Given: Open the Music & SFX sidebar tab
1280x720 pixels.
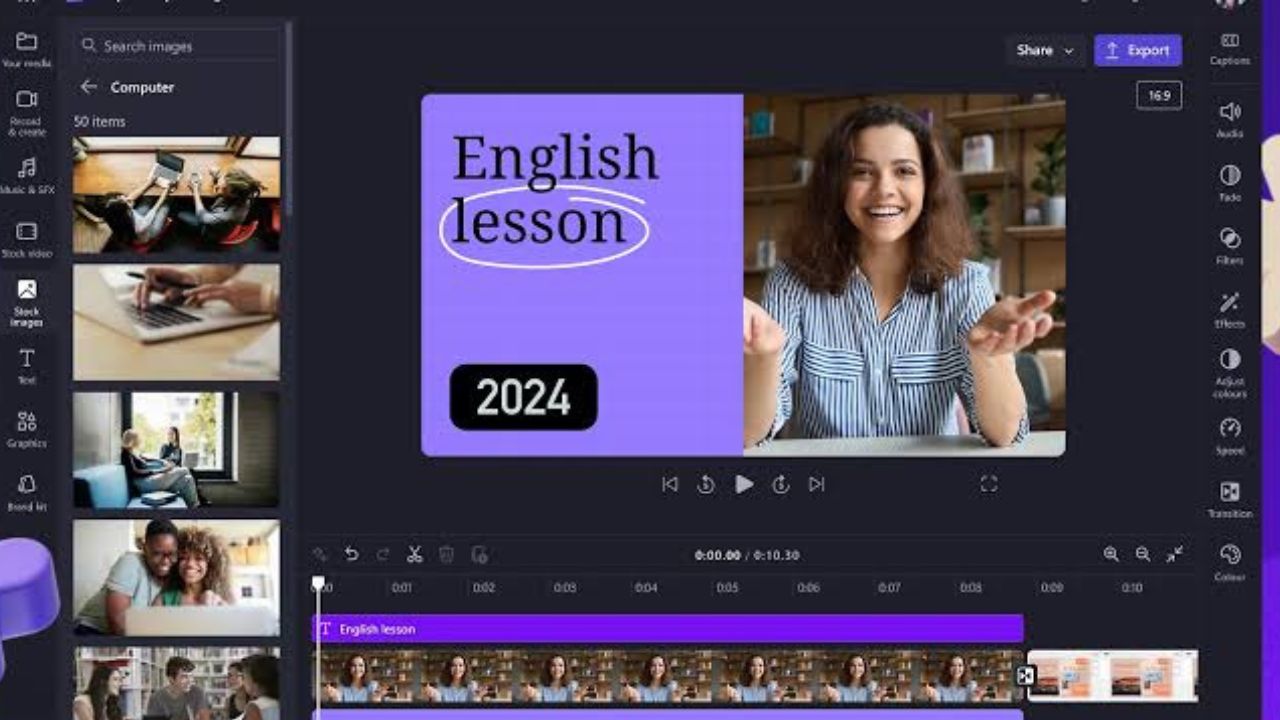Looking at the screenshot, I should tap(27, 174).
